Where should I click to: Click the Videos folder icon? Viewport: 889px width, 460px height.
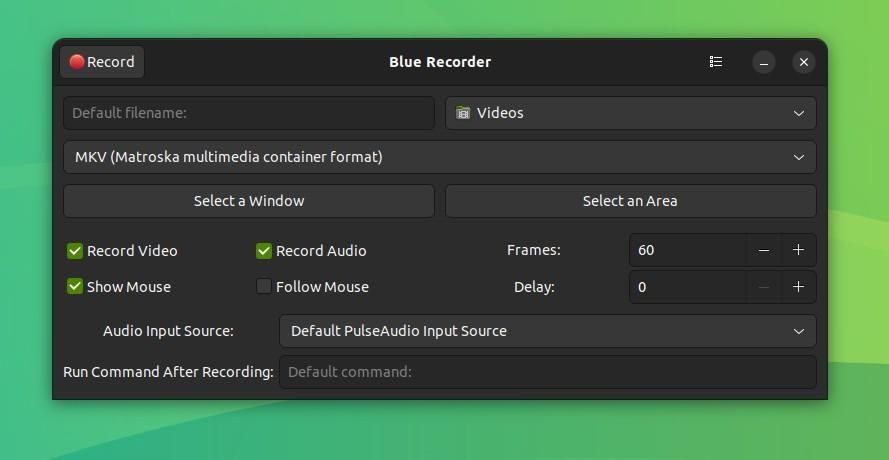point(463,113)
